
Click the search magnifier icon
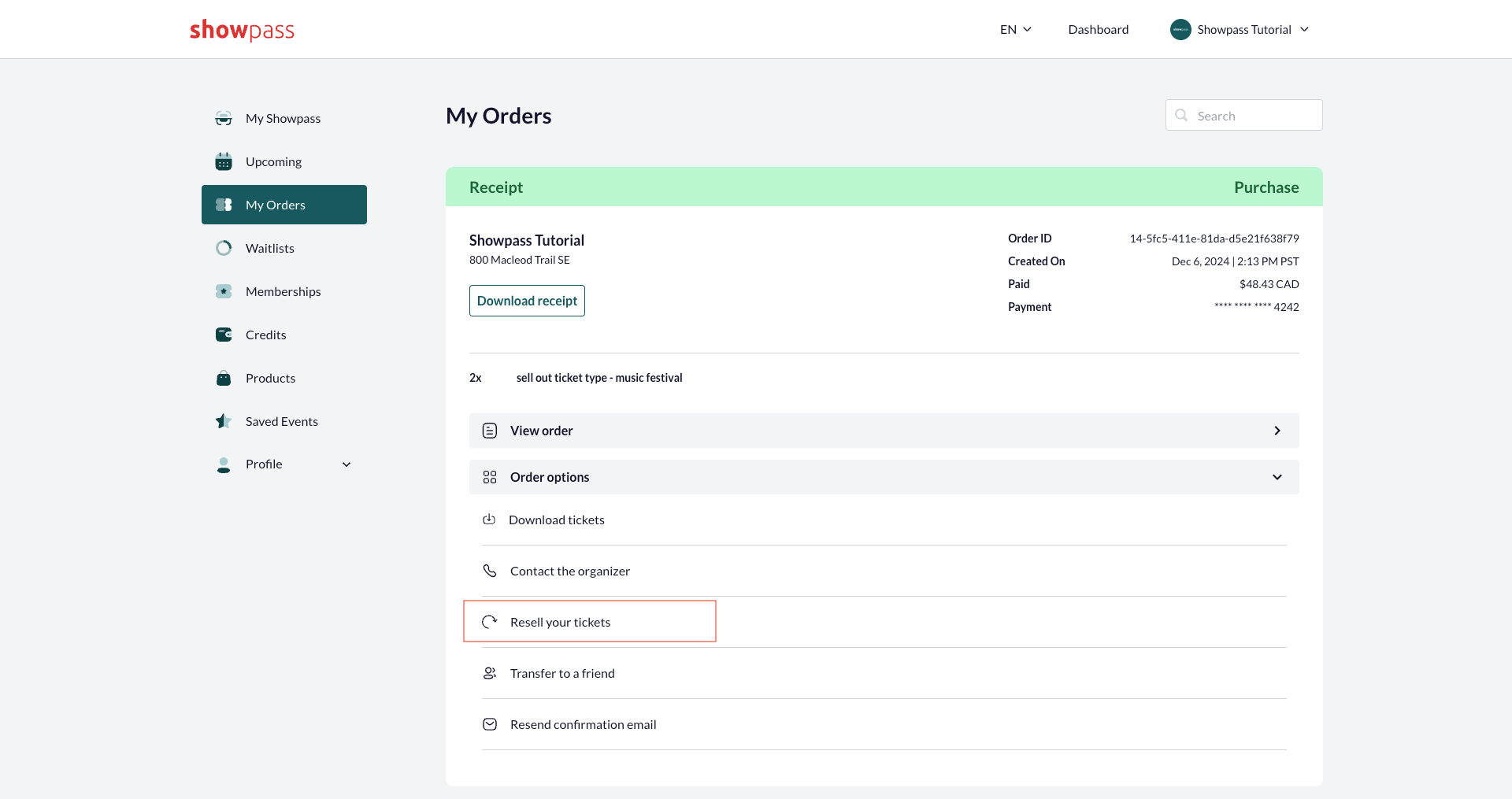1181,115
